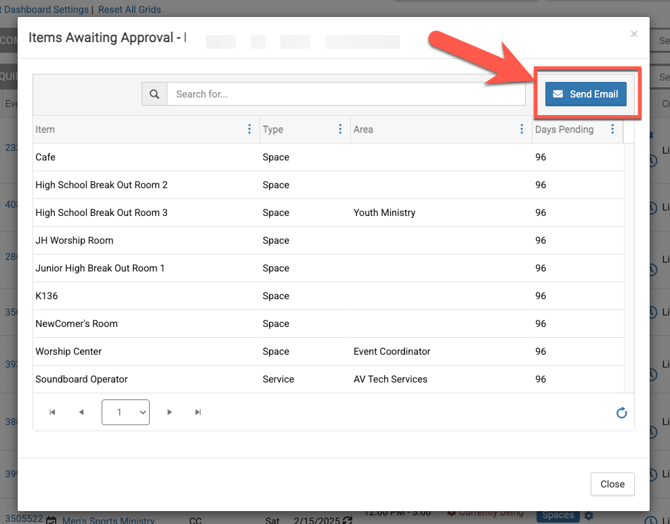The width and height of the screenshot is (670, 524).
Task: Open Days Pending column options menu
Action: click(x=612, y=129)
